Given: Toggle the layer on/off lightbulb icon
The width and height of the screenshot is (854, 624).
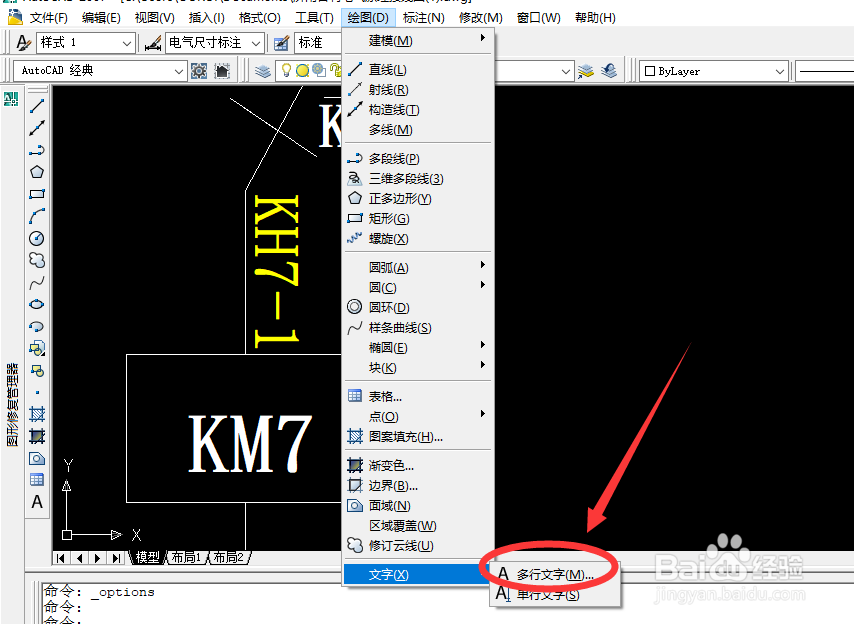Looking at the screenshot, I should [x=286, y=70].
